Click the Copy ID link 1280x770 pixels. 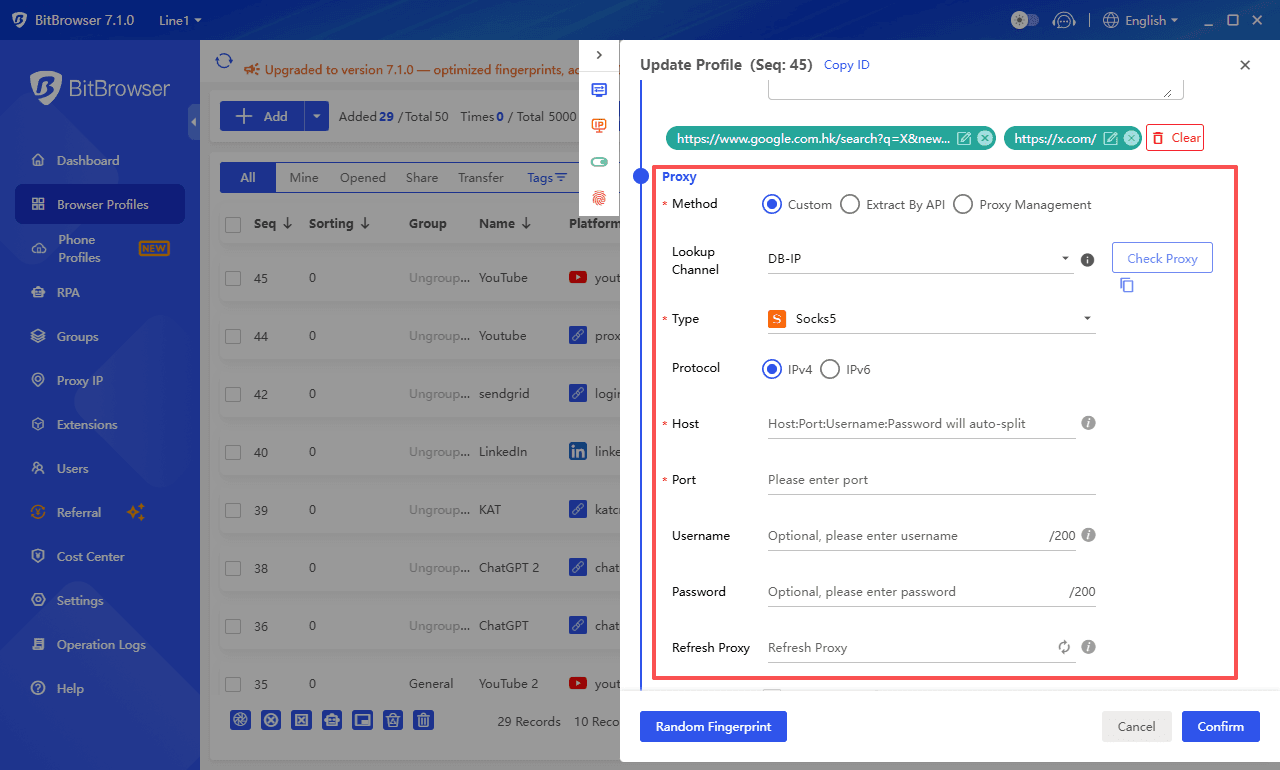click(x=846, y=65)
